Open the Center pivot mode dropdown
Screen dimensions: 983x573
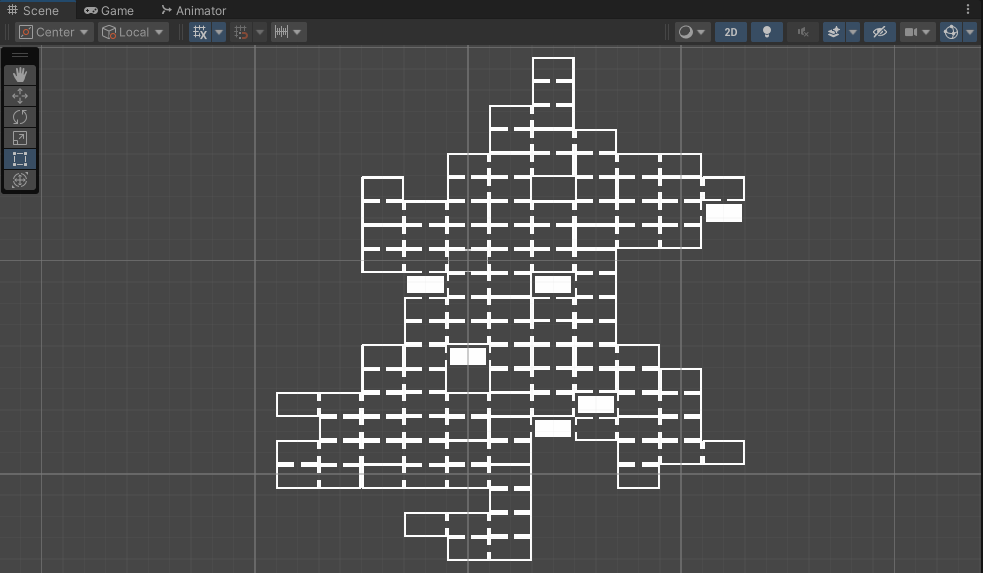(x=55, y=32)
